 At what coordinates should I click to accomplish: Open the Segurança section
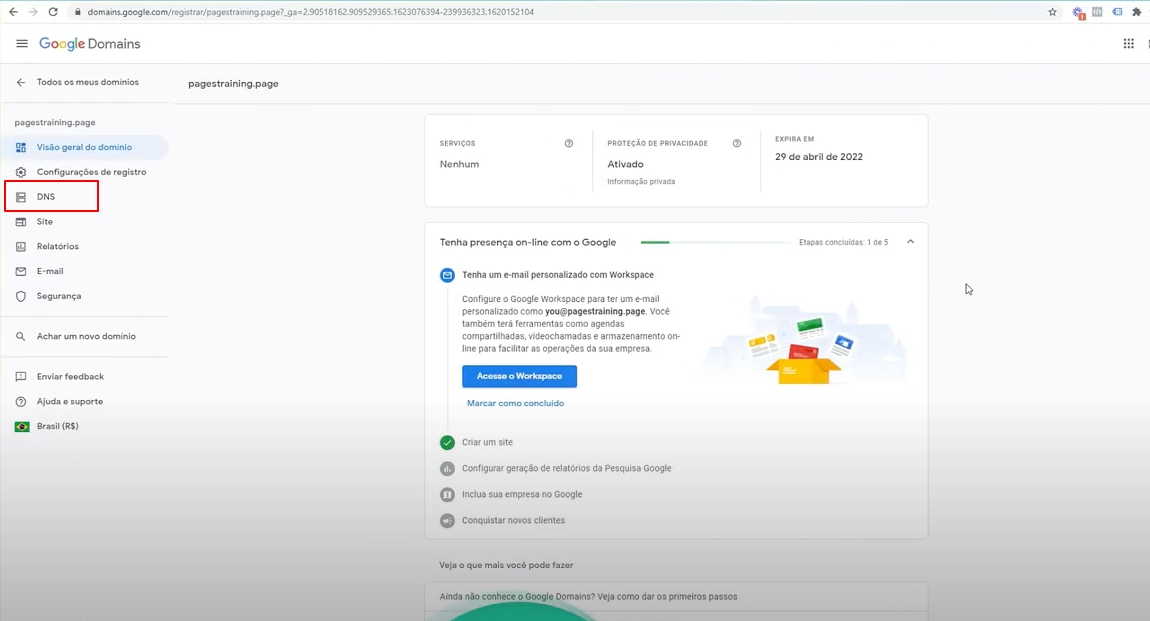(59, 296)
